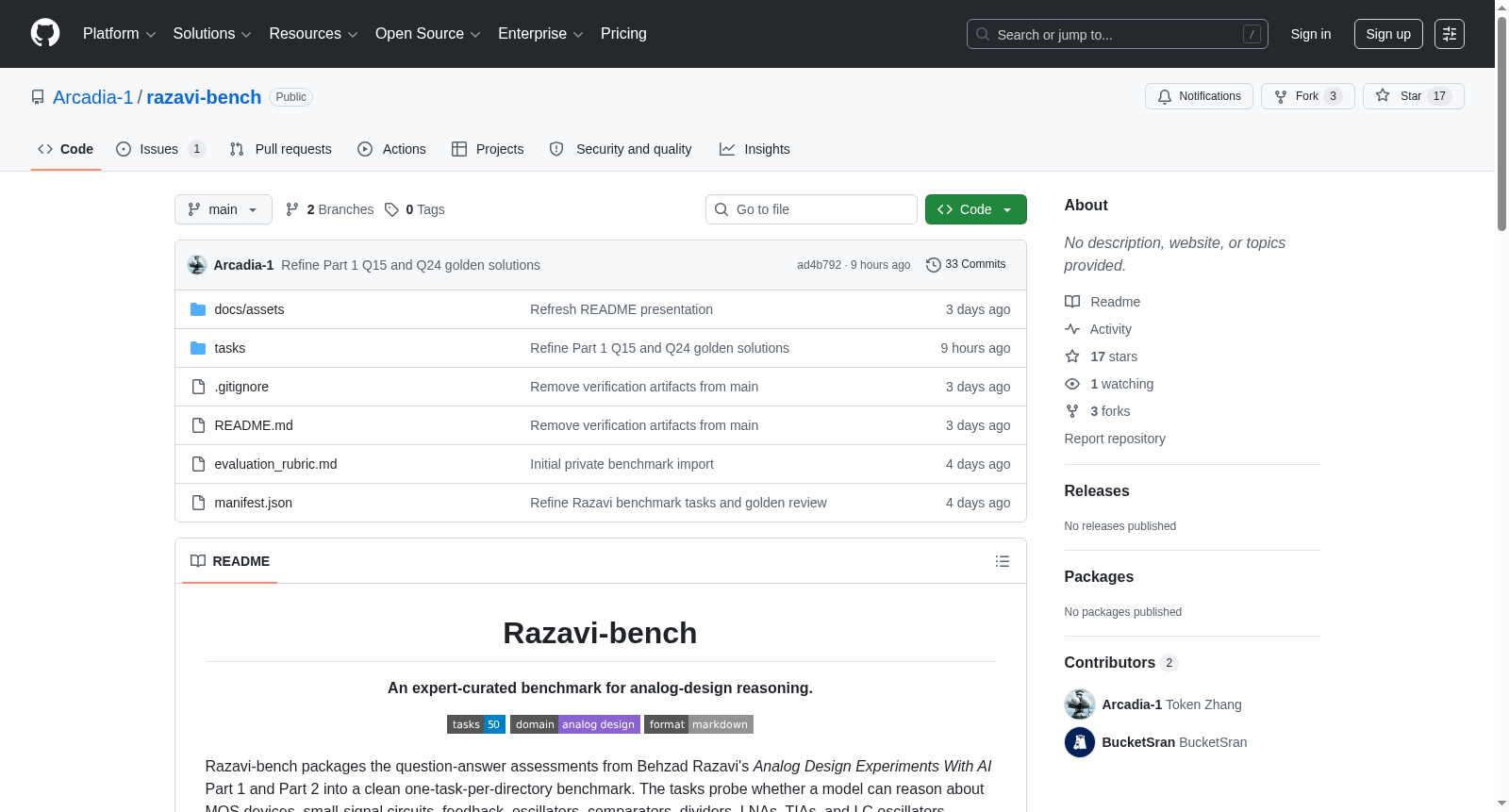Click the manifest.json file icon

pos(198,503)
